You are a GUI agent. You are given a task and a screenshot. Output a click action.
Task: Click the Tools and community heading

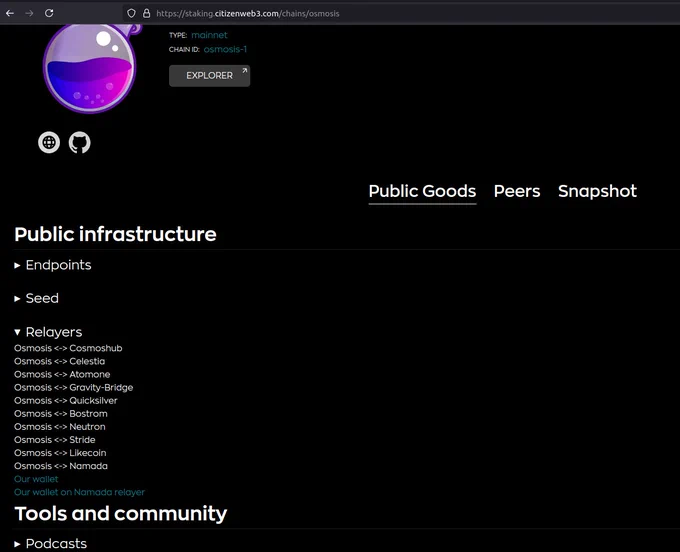(121, 514)
